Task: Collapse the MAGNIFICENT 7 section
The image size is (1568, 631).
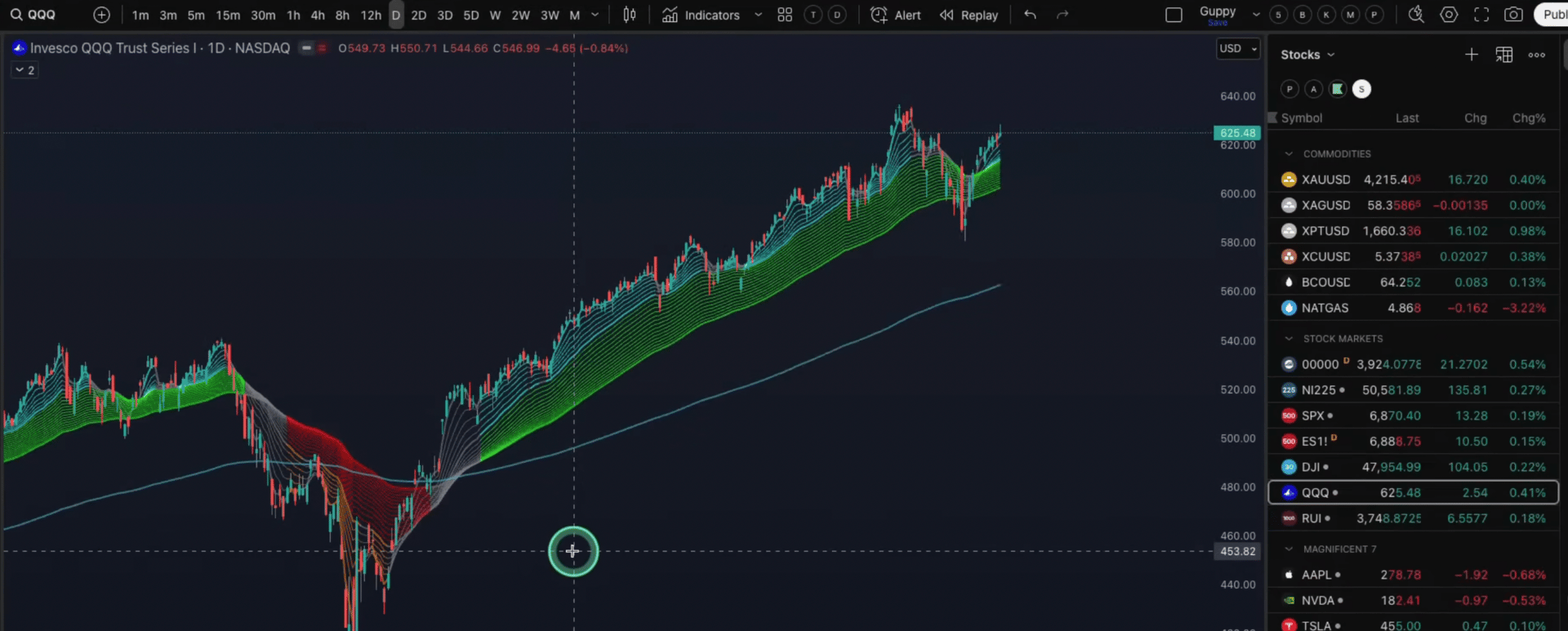Action: 1289,549
